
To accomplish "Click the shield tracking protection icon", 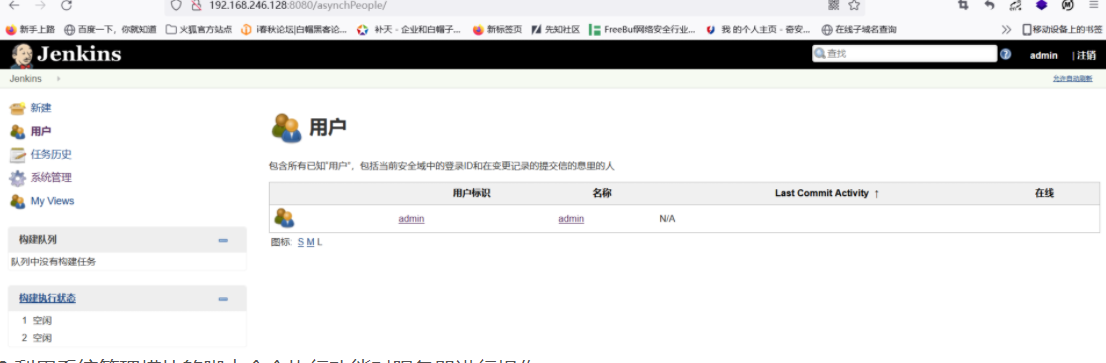I will click(176, 5).
